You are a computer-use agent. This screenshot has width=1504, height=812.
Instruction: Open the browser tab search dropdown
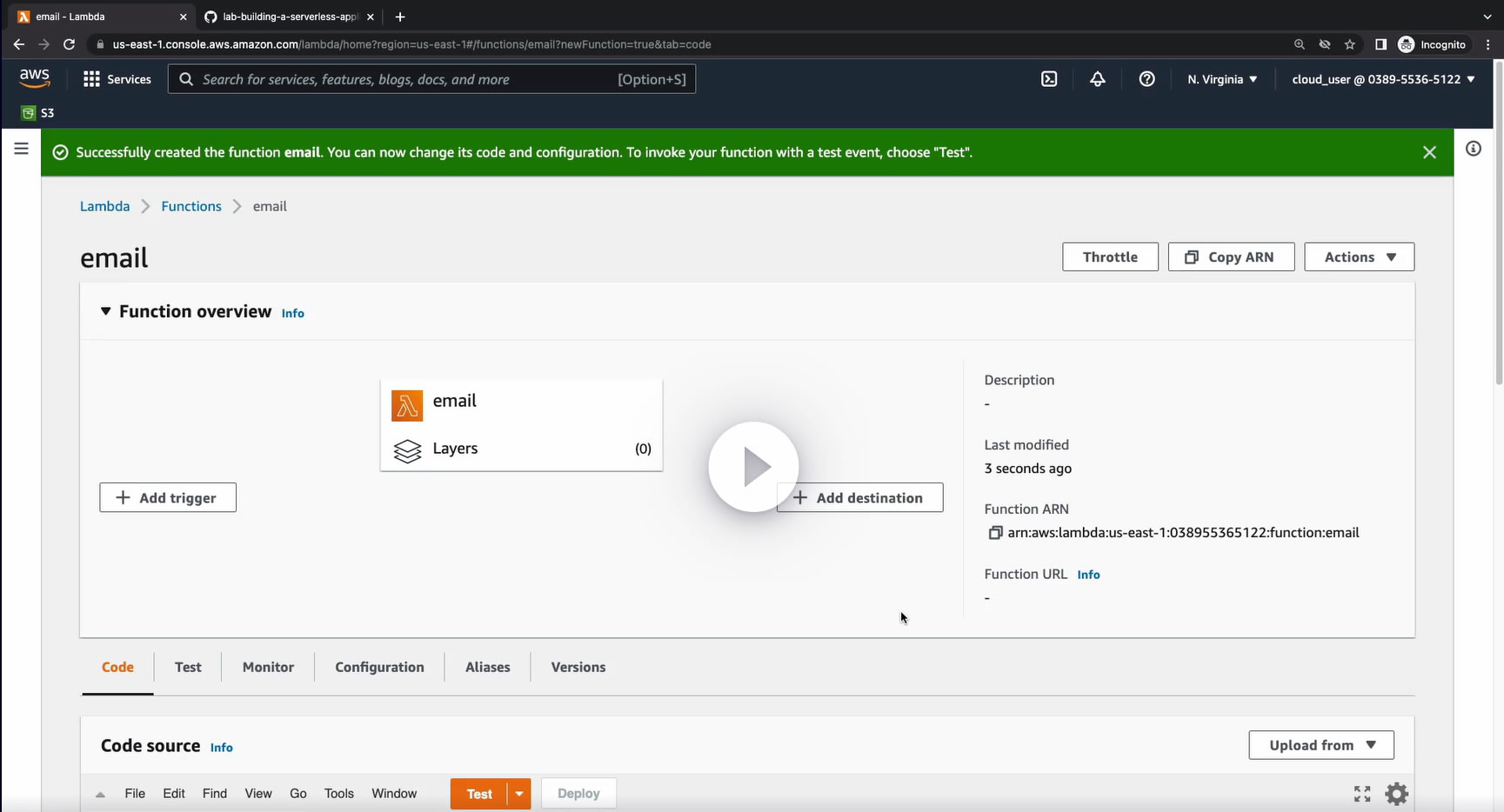(1487, 17)
